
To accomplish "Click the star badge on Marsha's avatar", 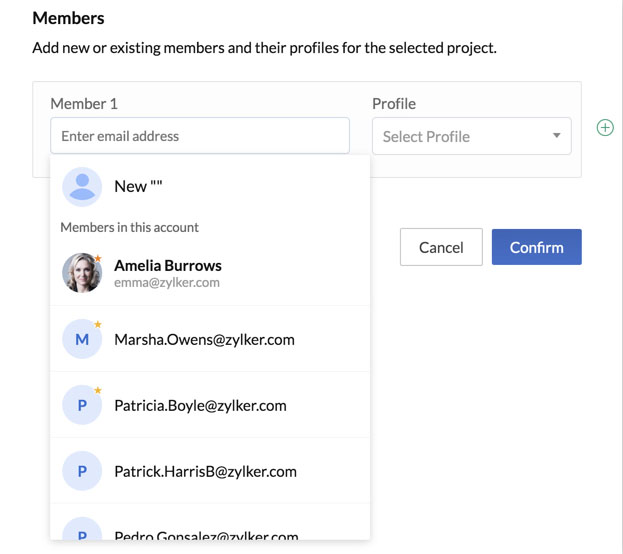I will (x=98, y=324).
